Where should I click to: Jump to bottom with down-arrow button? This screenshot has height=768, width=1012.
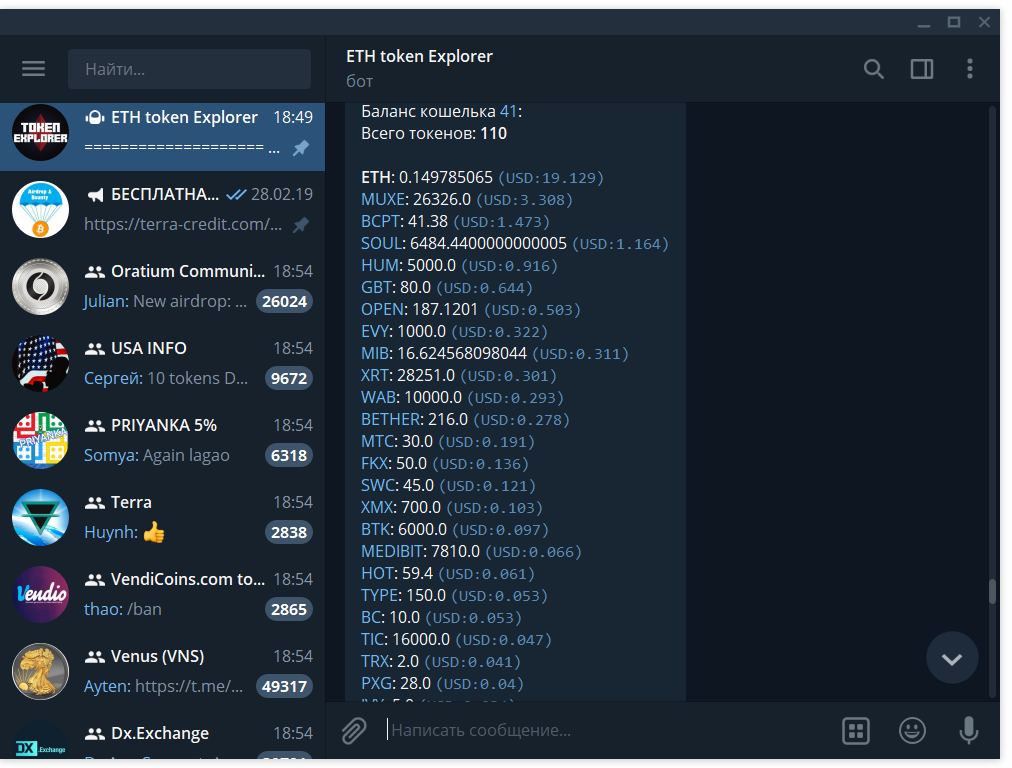[952, 658]
